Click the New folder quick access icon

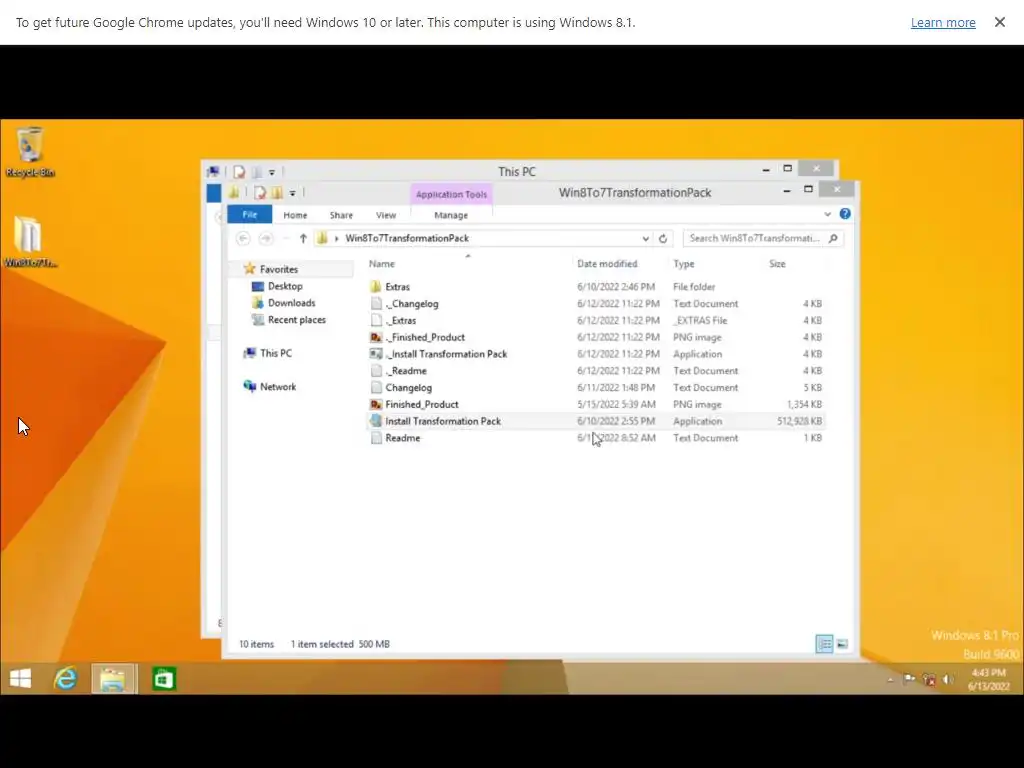(x=277, y=193)
